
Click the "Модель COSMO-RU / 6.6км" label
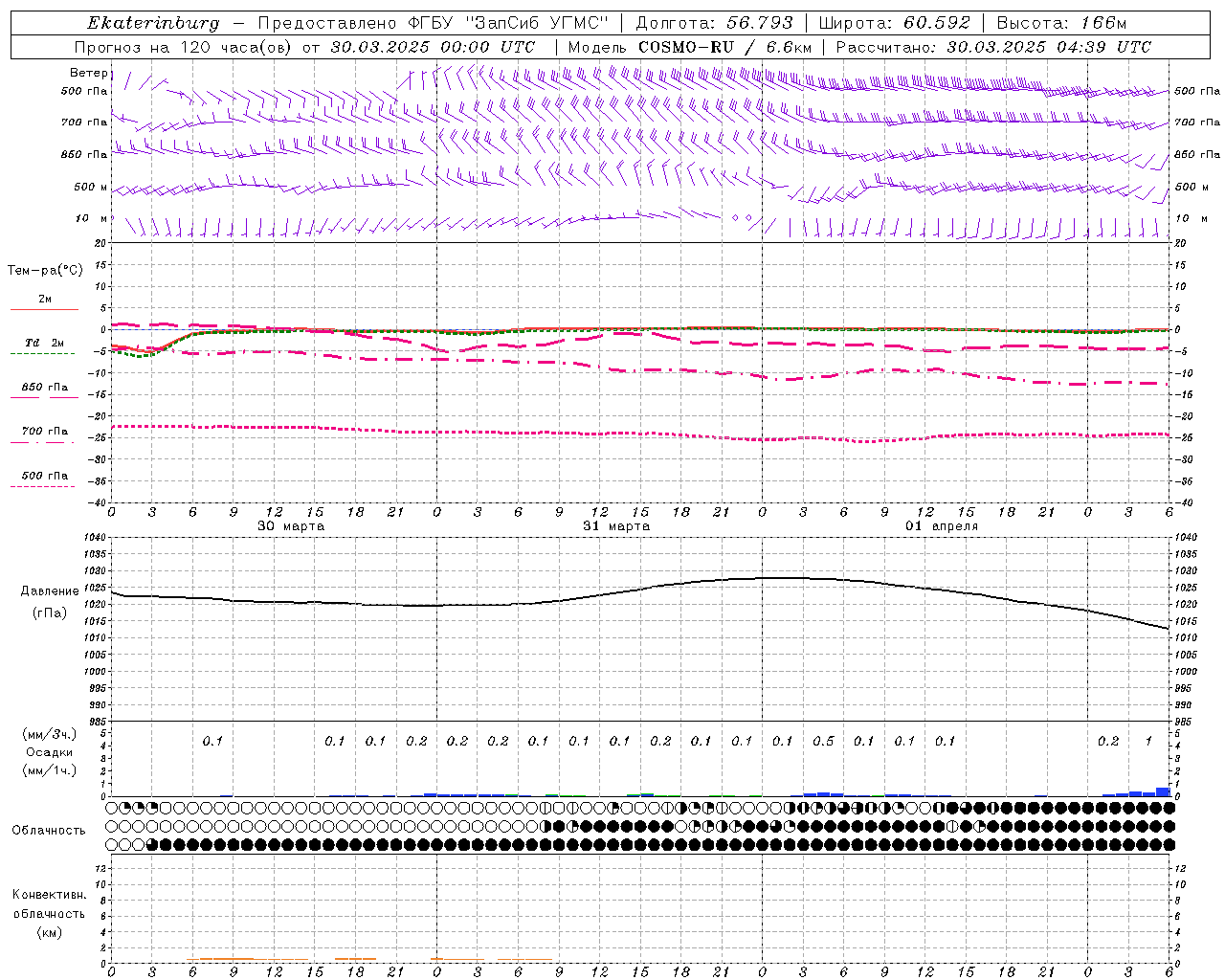[x=690, y=47]
